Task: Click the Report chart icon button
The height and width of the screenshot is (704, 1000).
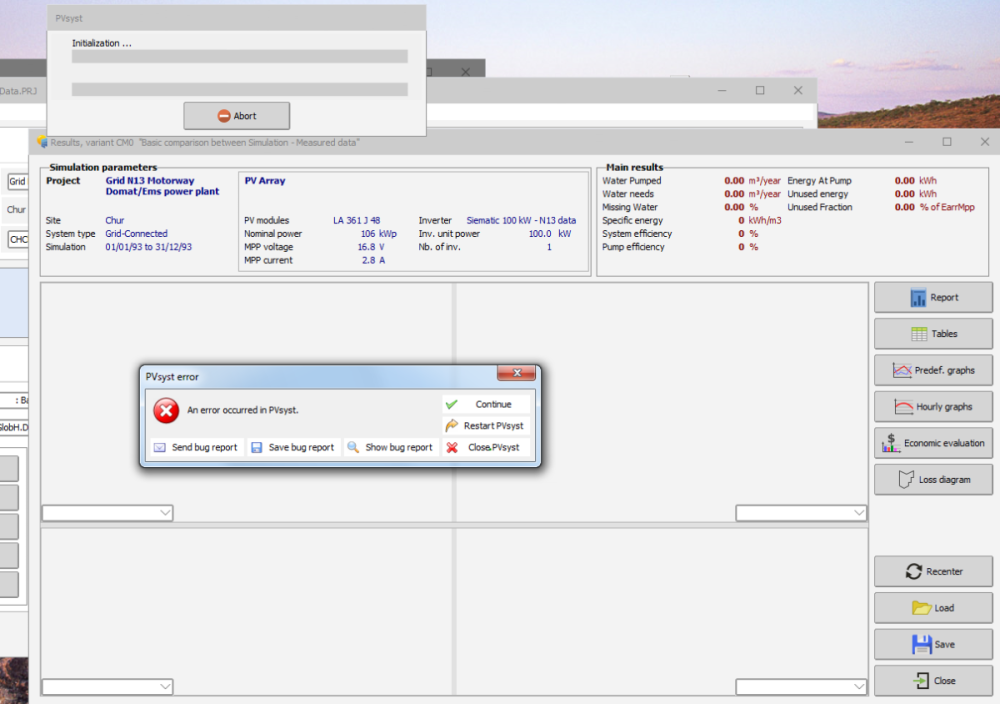Action: pyautogui.click(x=932, y=298)
